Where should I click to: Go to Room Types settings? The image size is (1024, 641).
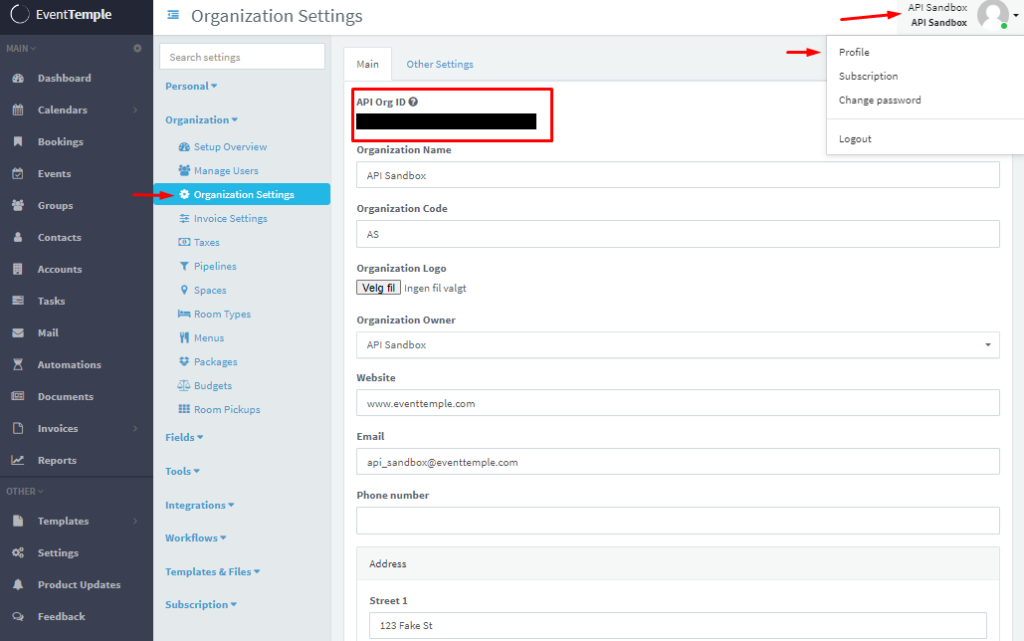tap(214, 314)
